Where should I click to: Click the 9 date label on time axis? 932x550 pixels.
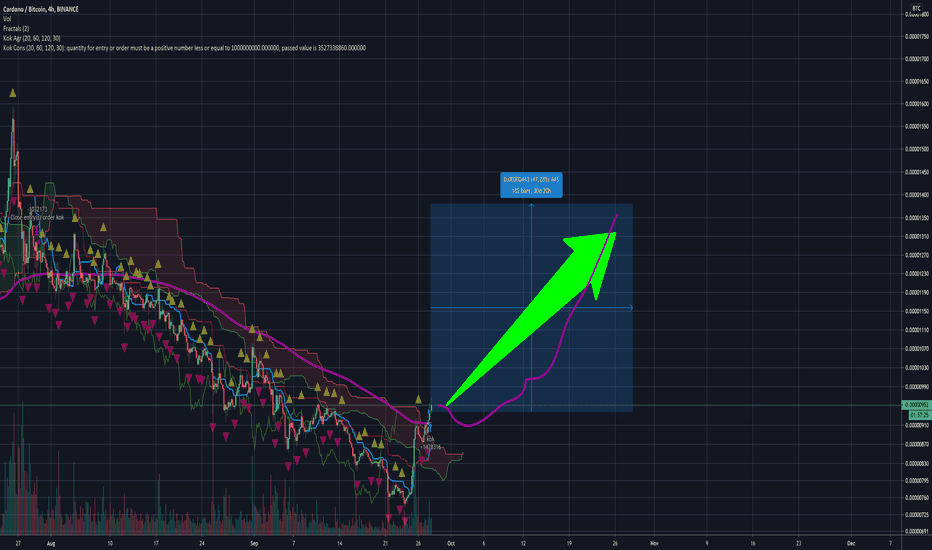coord(707,543)
